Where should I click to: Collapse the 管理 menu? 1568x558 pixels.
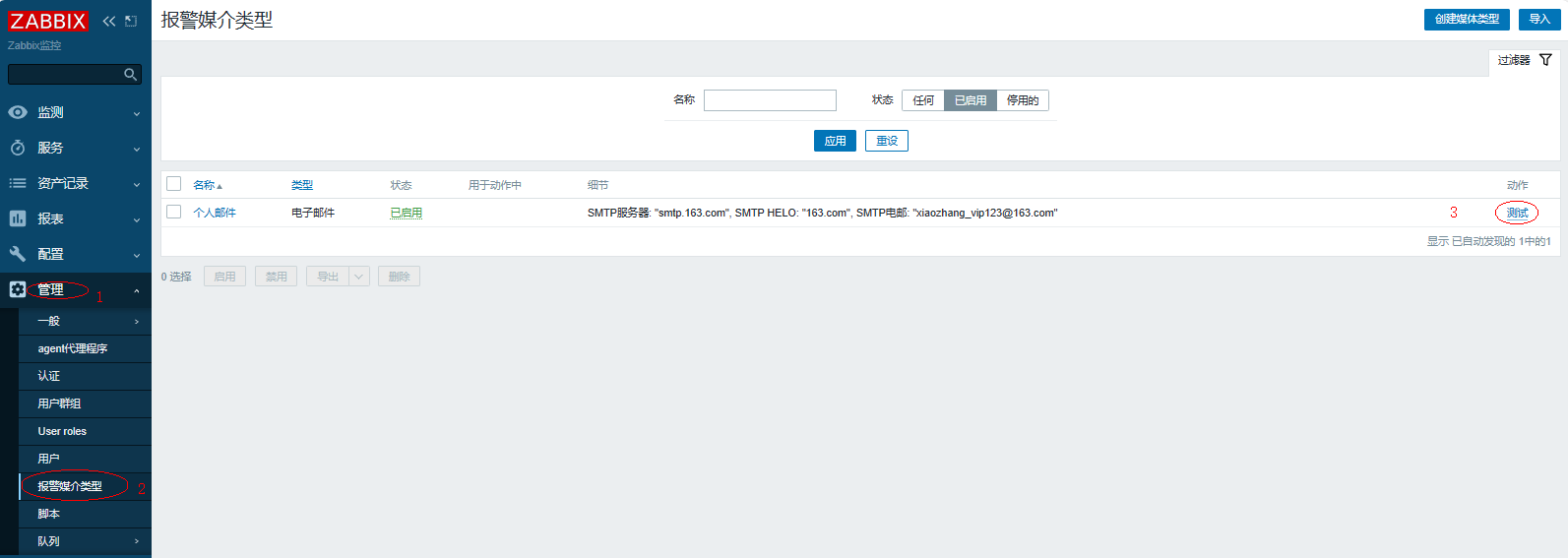[137, 290]
